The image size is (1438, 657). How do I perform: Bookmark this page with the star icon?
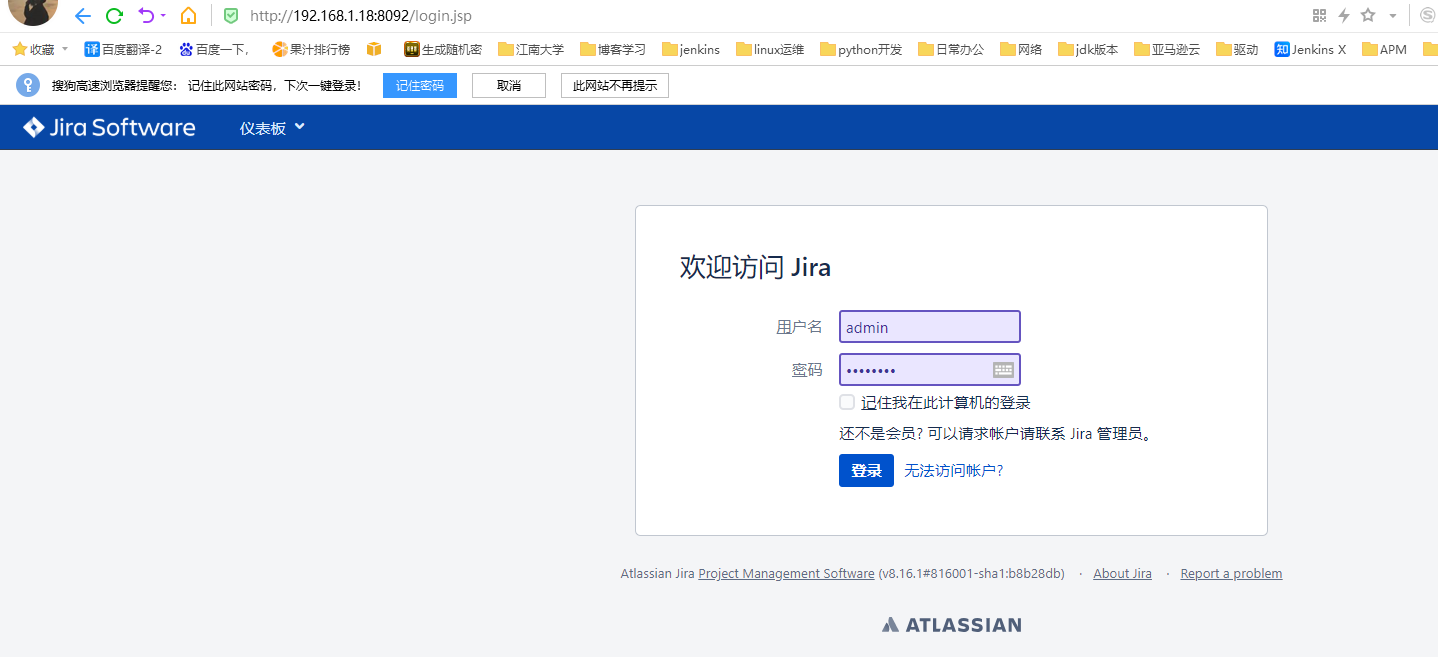tap(1368, 16)
